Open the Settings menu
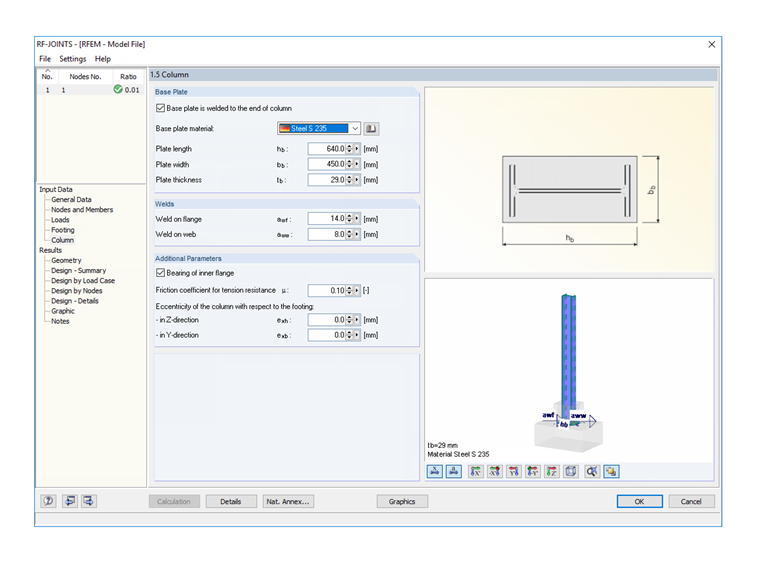760x570 pixels. coord(73,59)
